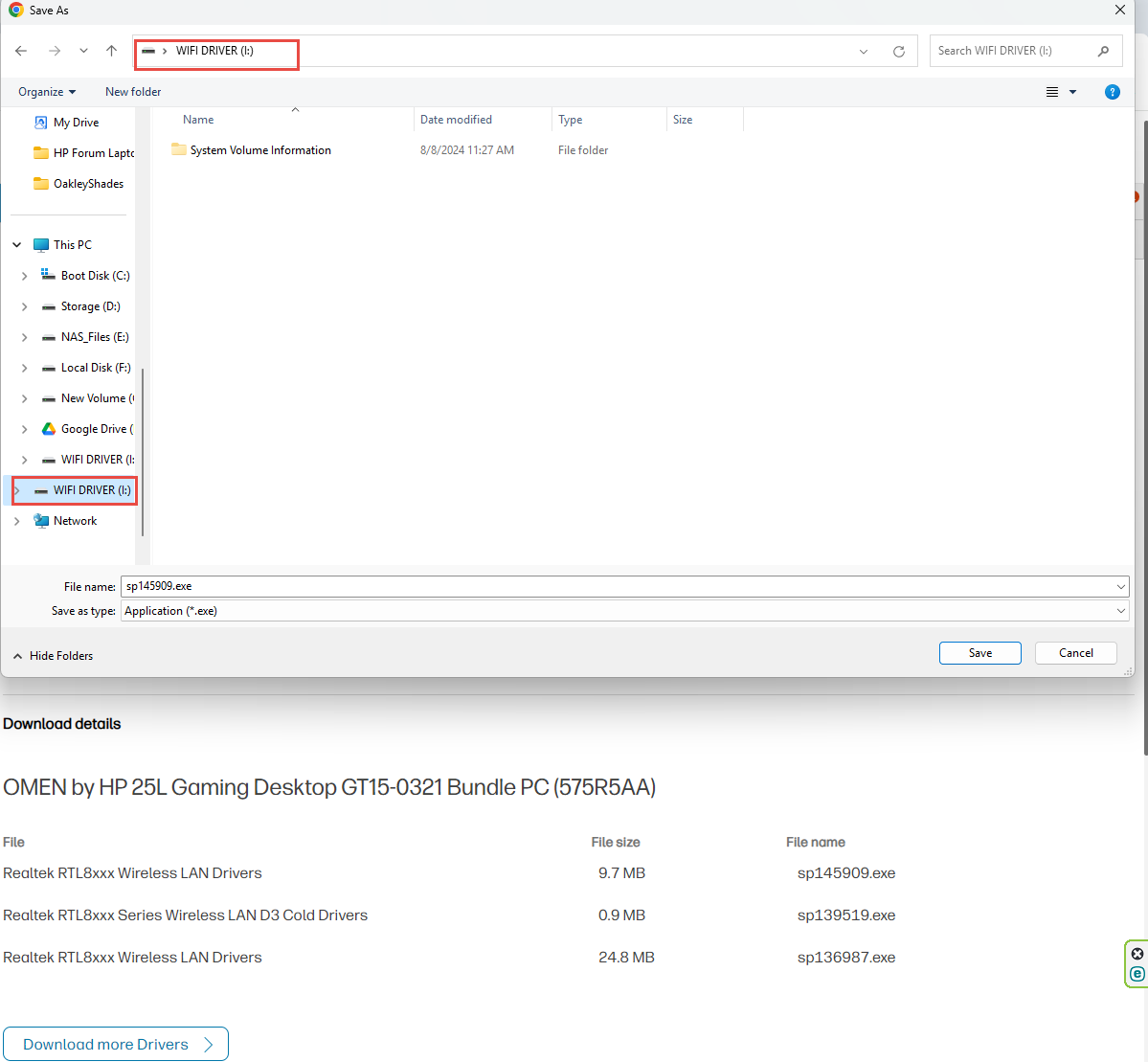
Task: Click the floating extension close icon
Action: (x=1137, y=953)
